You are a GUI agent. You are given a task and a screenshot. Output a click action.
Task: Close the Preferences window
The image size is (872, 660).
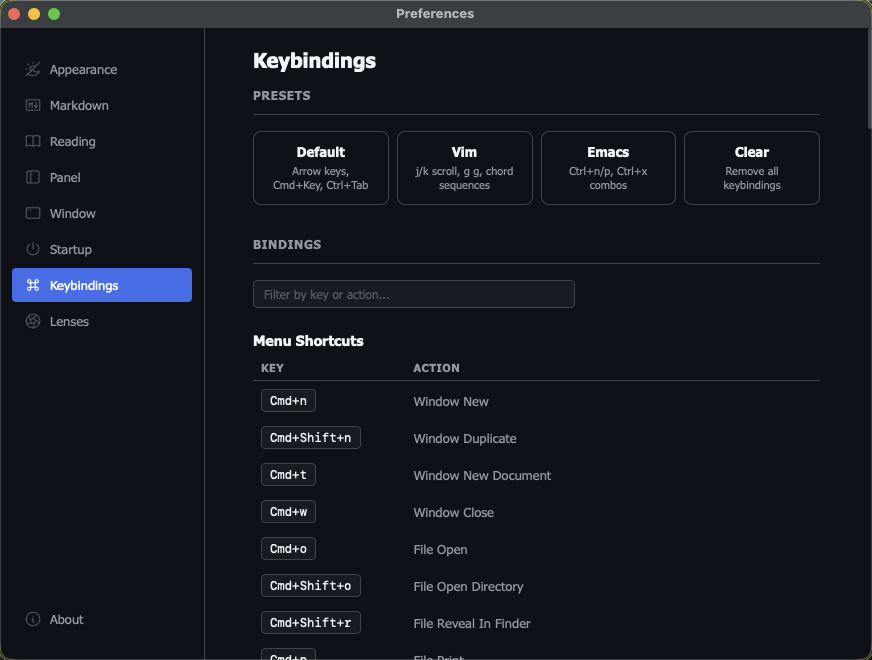pyautogui.click(x=14, y=14)
